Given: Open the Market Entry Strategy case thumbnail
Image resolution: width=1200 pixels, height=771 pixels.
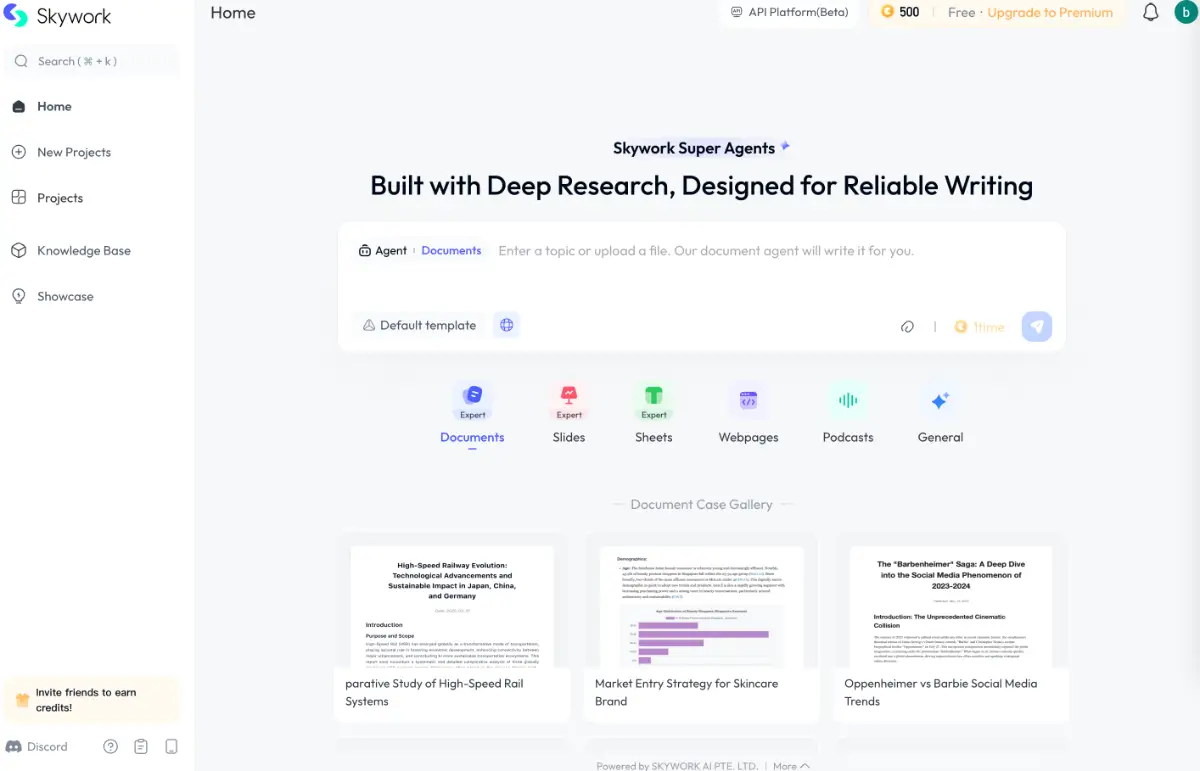Looking at the screenshot, I should coord(700,605).
